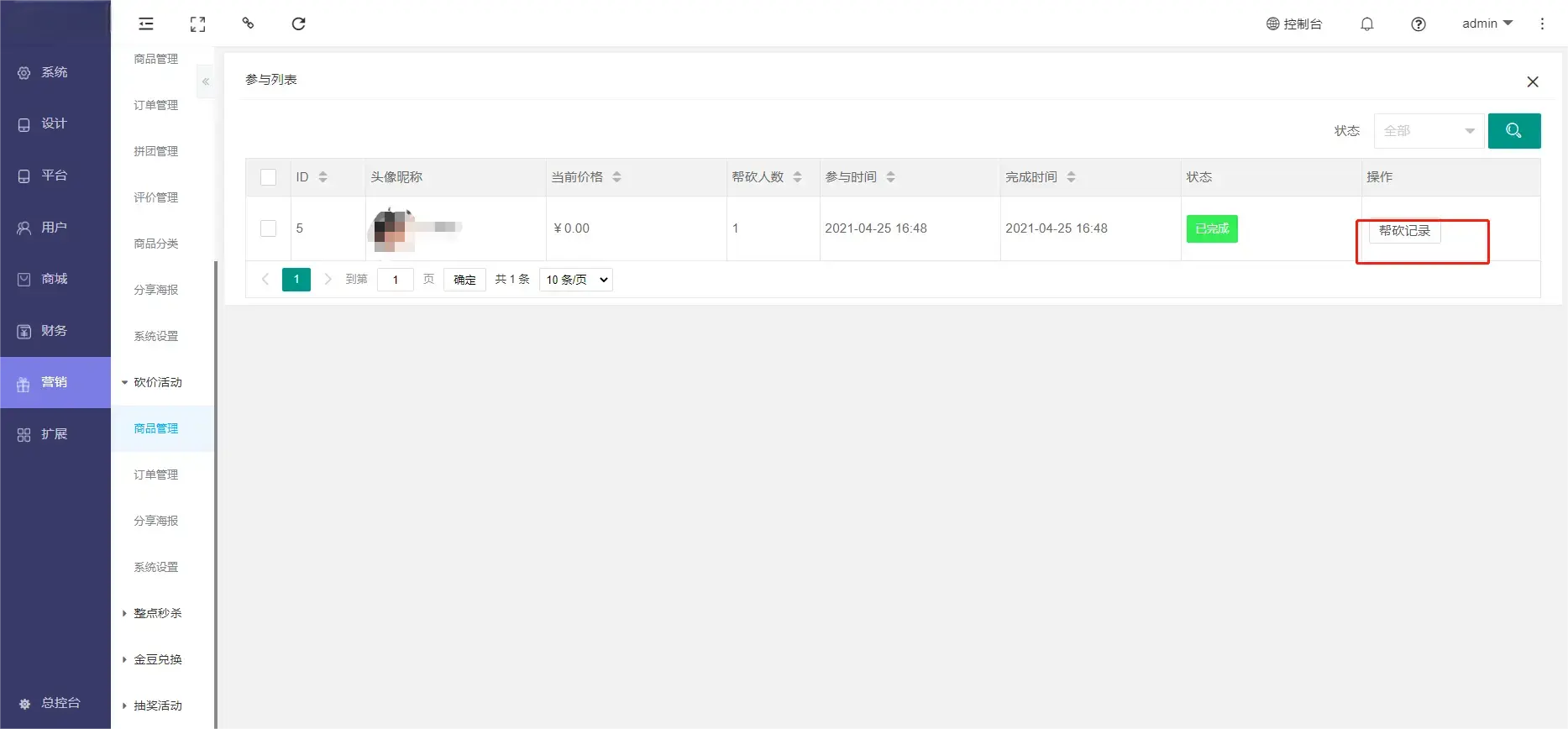This screenshot has width=1568, height=729.
Task: Open the 财务 section in left sidebar
Action: (55, 331)
